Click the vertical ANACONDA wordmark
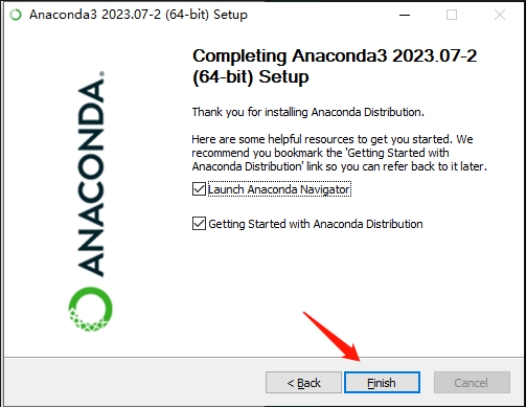 91,173
